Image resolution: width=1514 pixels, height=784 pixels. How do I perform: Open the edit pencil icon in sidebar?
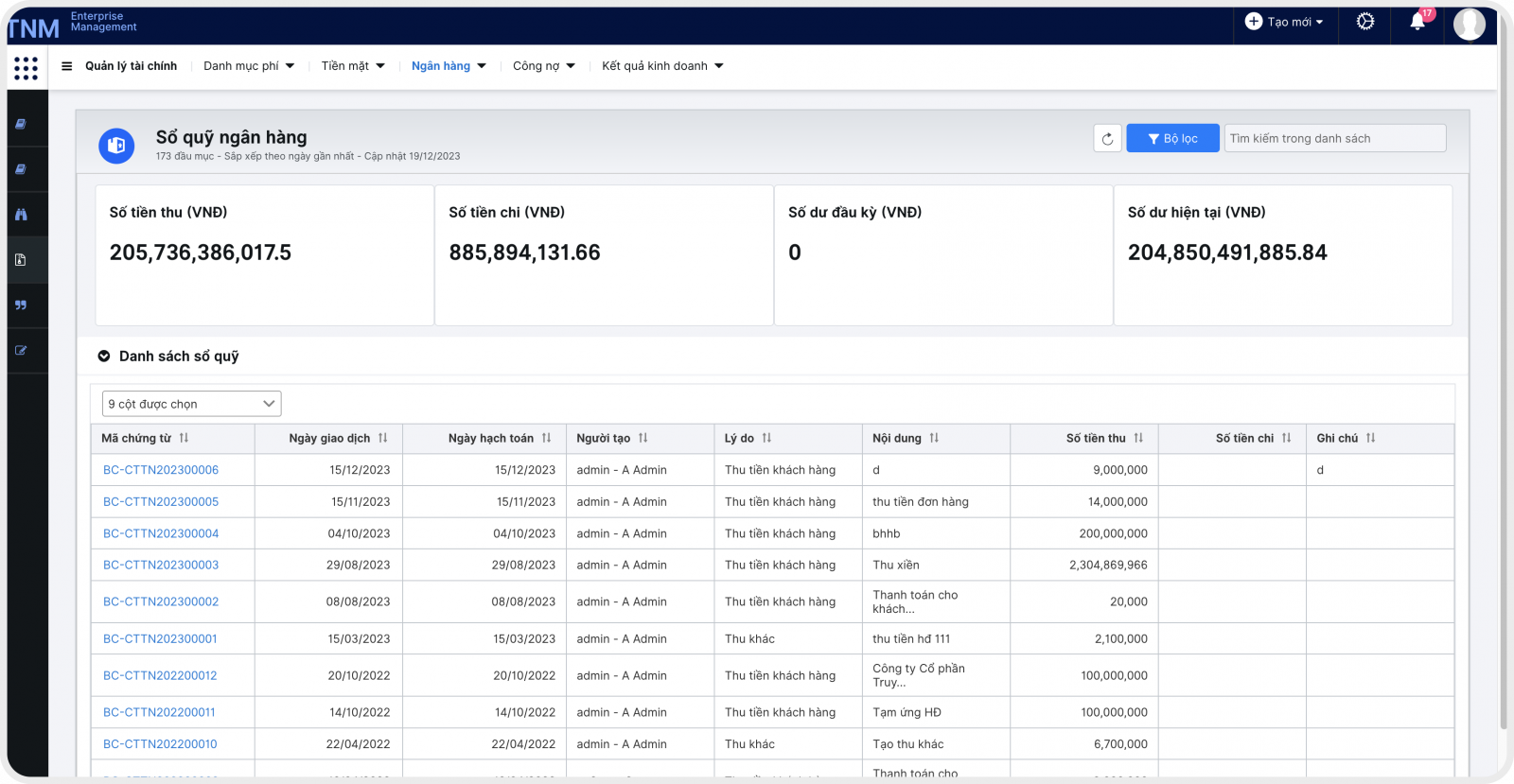(21, 351)
